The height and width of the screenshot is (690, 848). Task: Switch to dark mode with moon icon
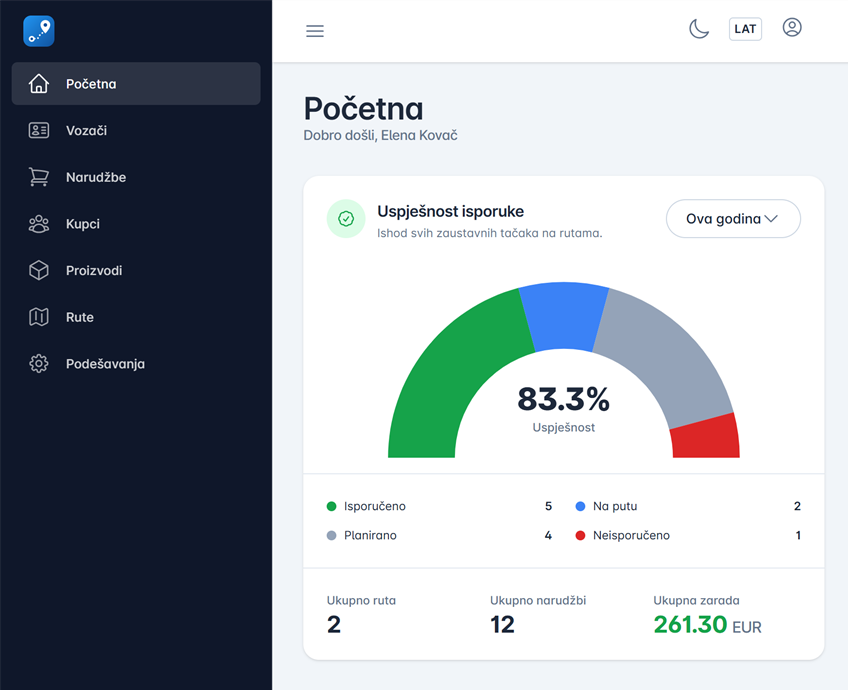point(699,29)
